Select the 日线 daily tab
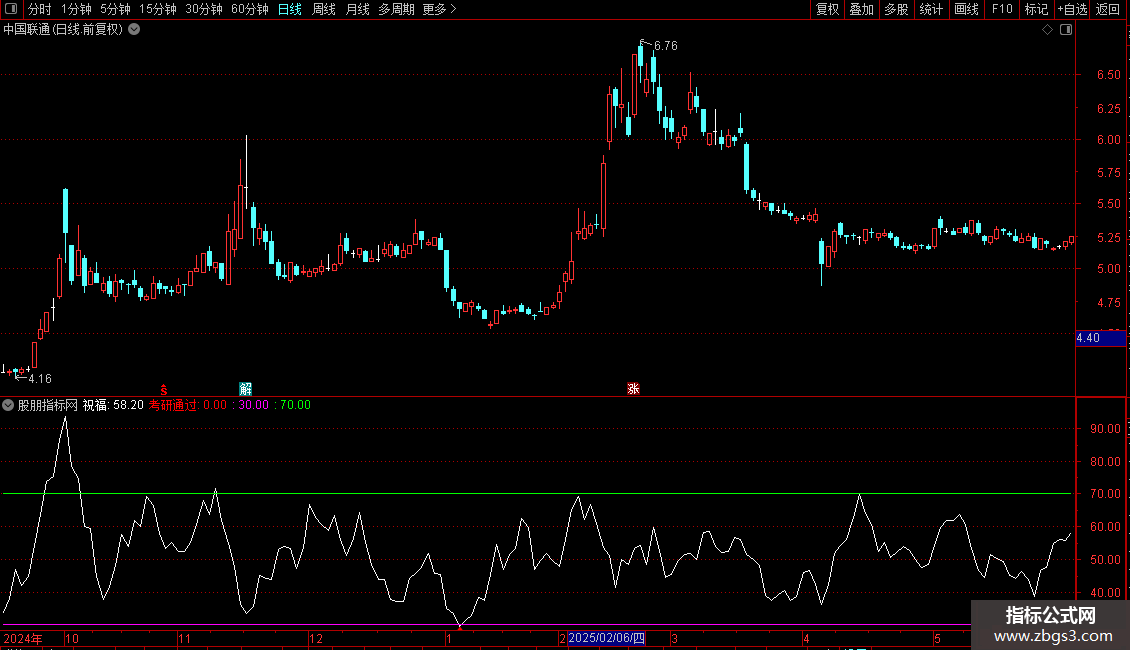The width and height of the screenshot is (1130, 650). [x=290, y=9]
